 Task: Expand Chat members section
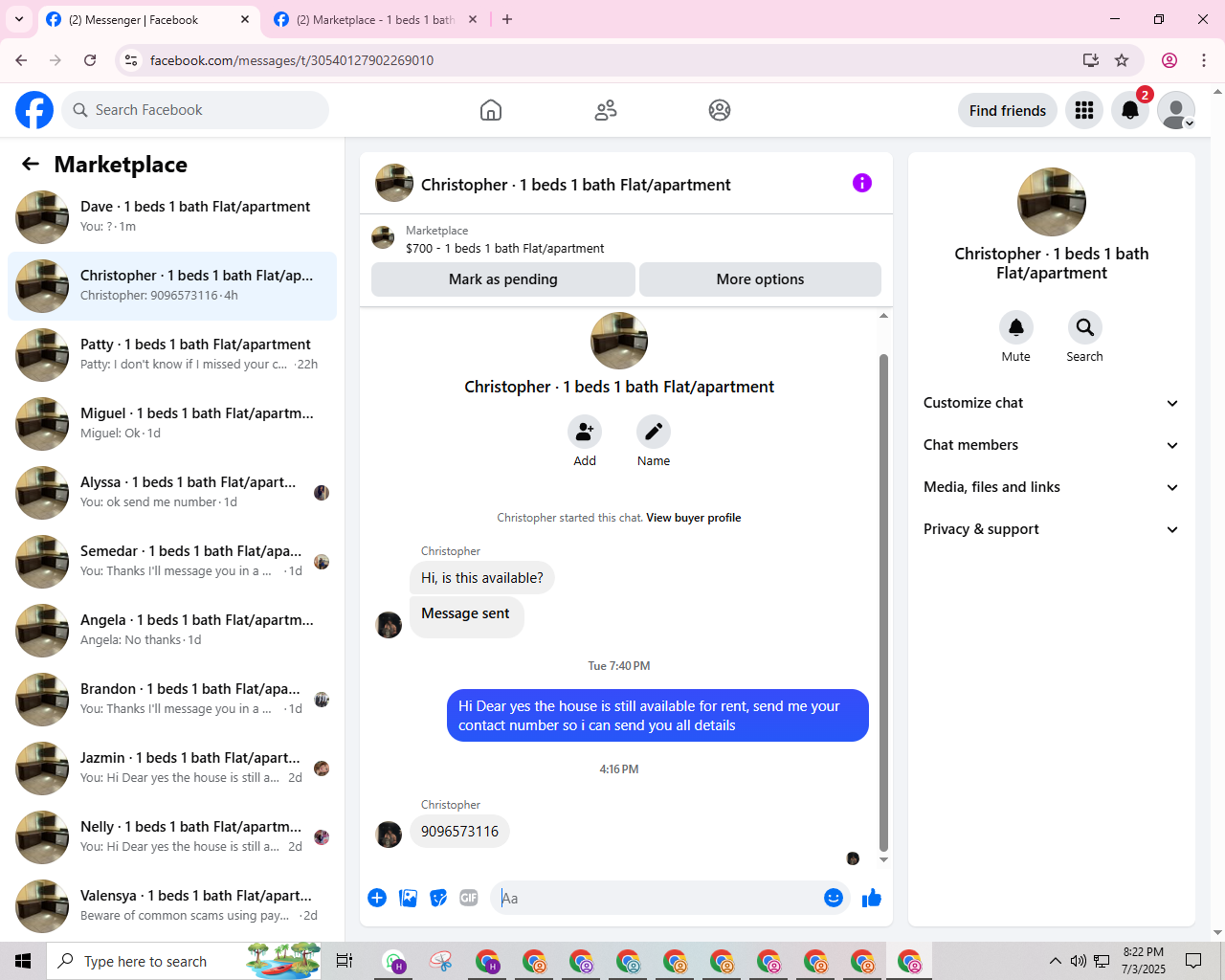1052,445
